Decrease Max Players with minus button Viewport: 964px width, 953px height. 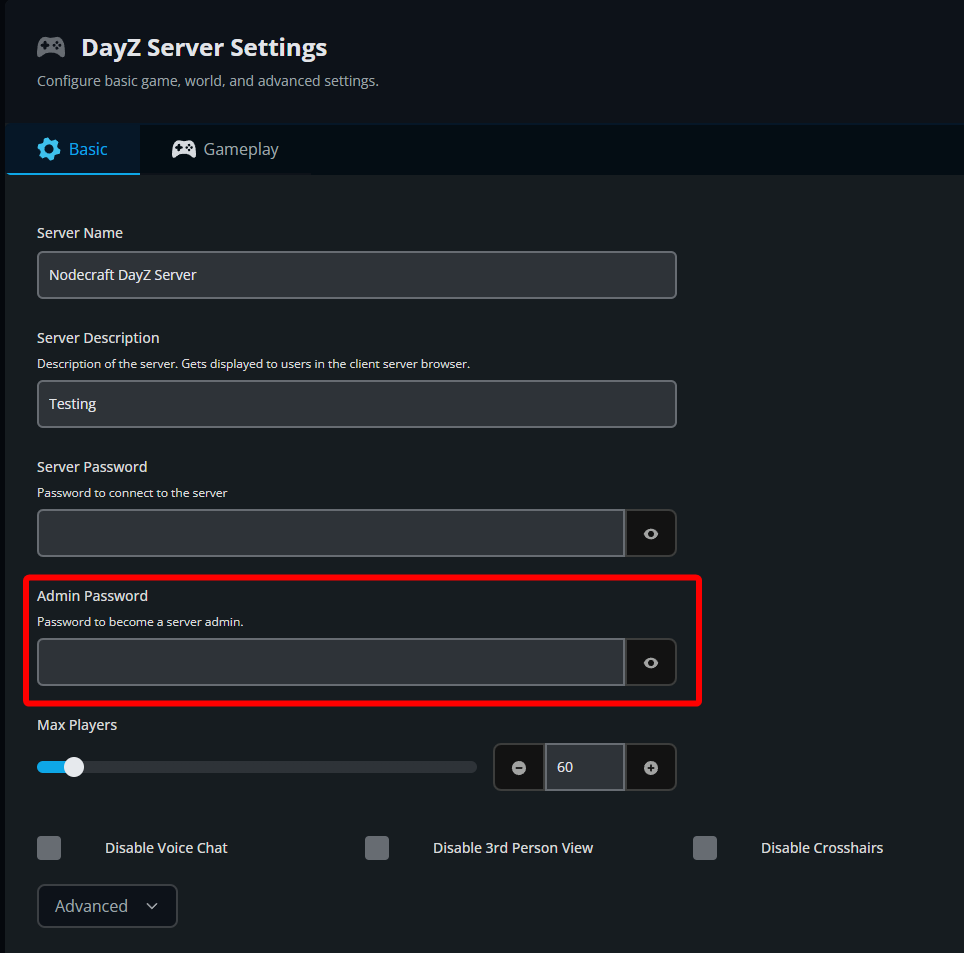[519, 767]
